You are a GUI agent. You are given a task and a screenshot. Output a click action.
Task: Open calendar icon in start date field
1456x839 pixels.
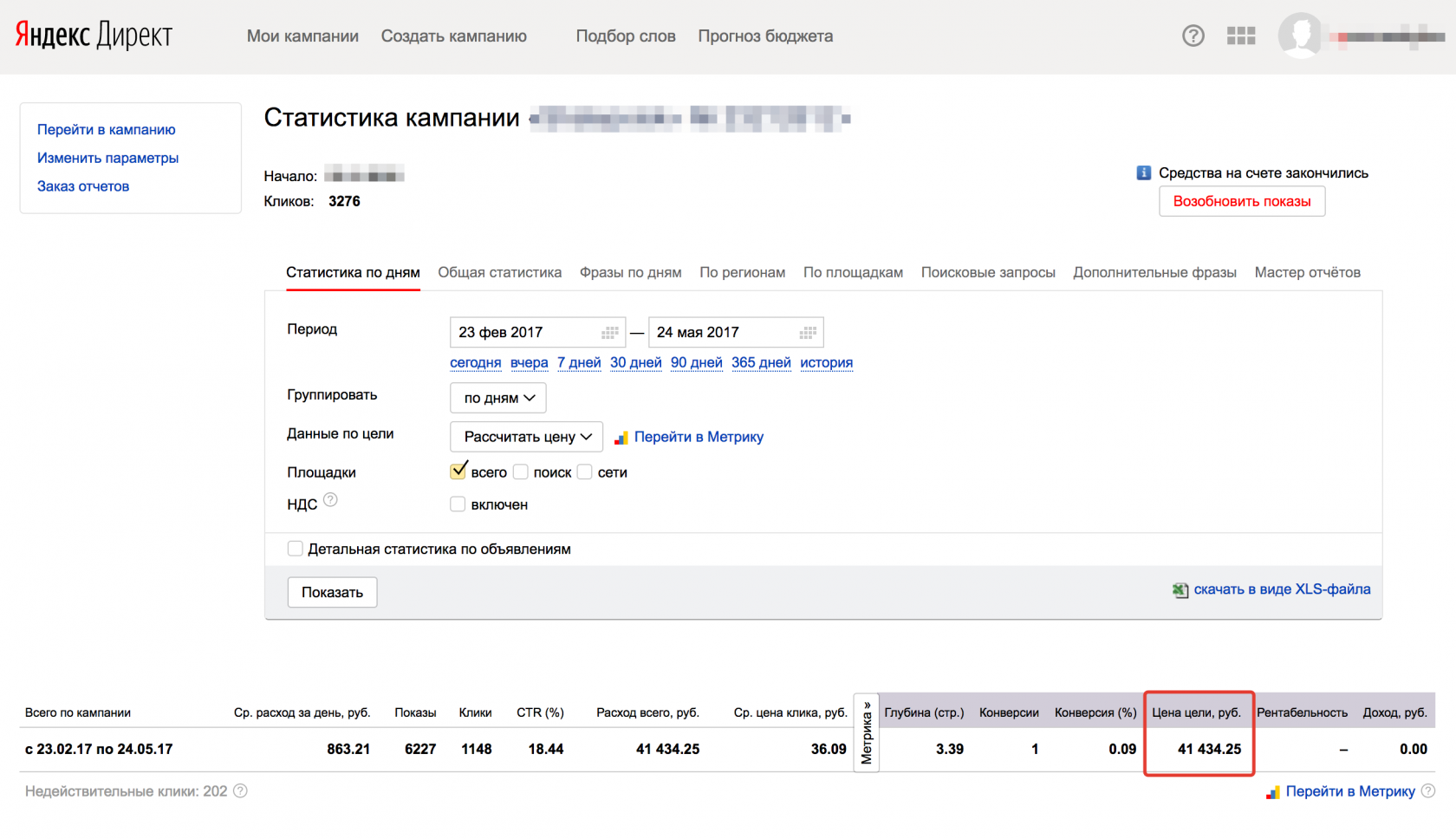click(610, 333)
